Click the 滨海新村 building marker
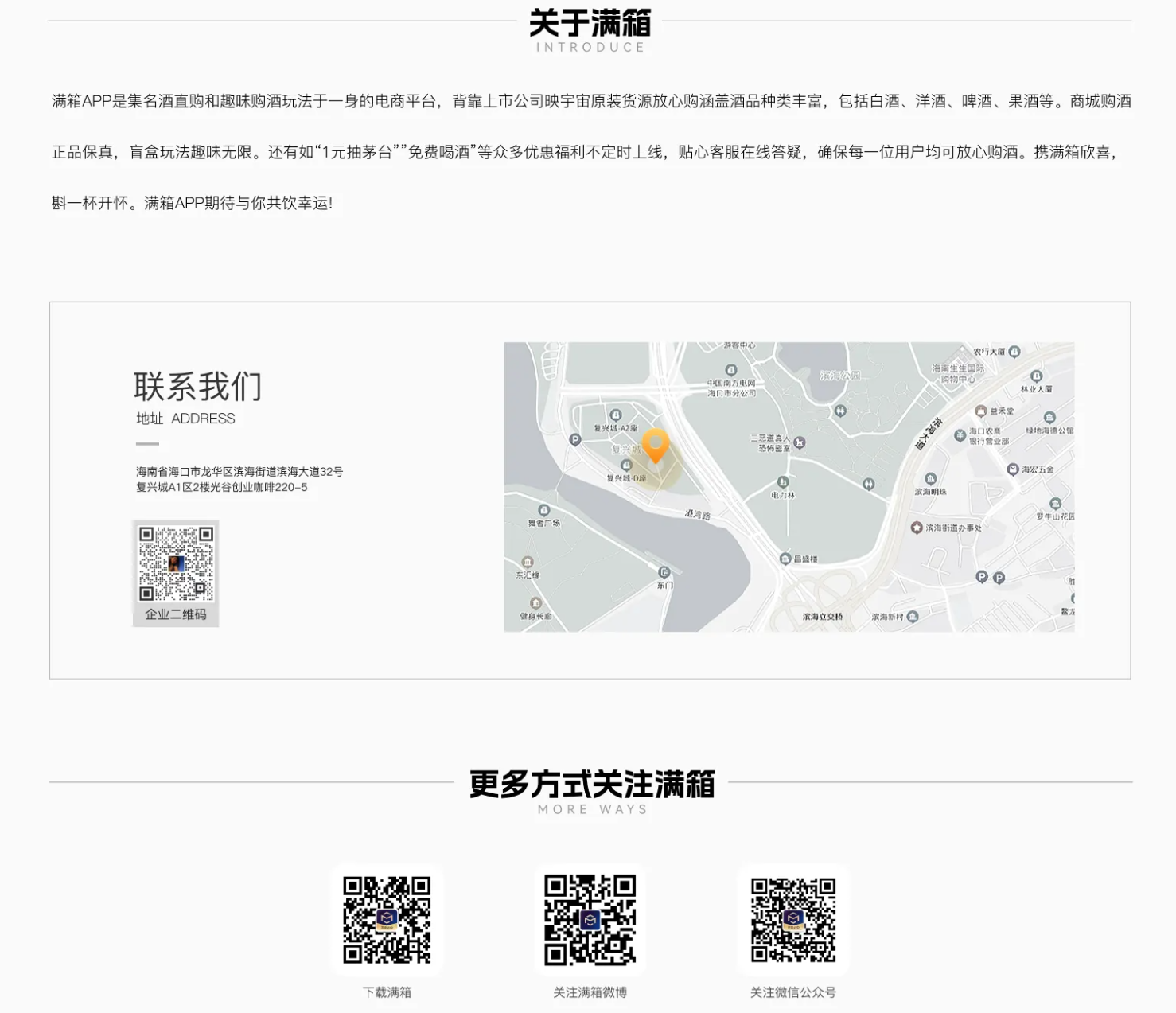 [x=913, y=617]
